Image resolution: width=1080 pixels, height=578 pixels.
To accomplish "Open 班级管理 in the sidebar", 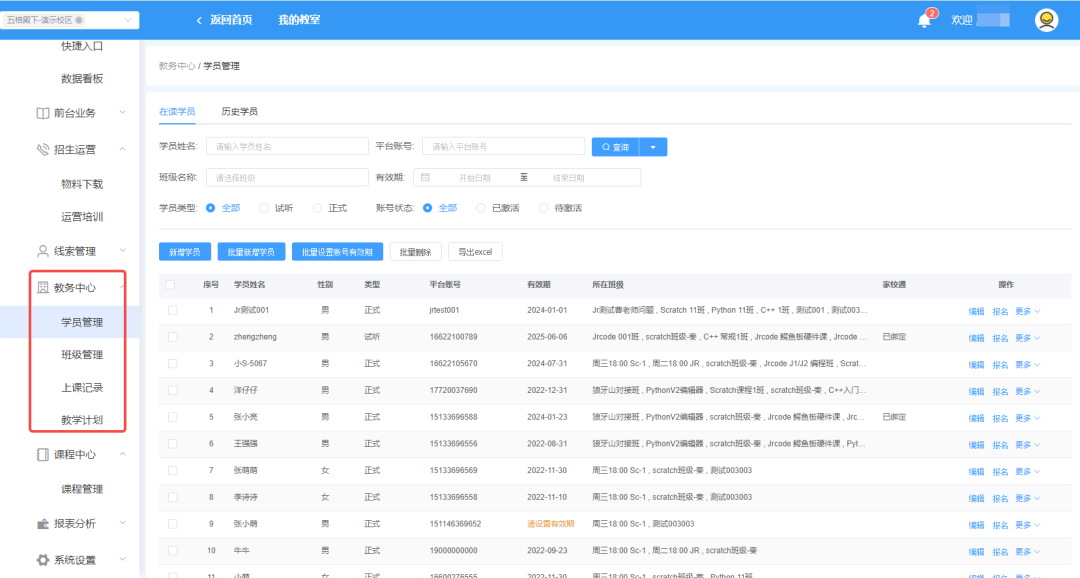I will click(x=82, y=355).
